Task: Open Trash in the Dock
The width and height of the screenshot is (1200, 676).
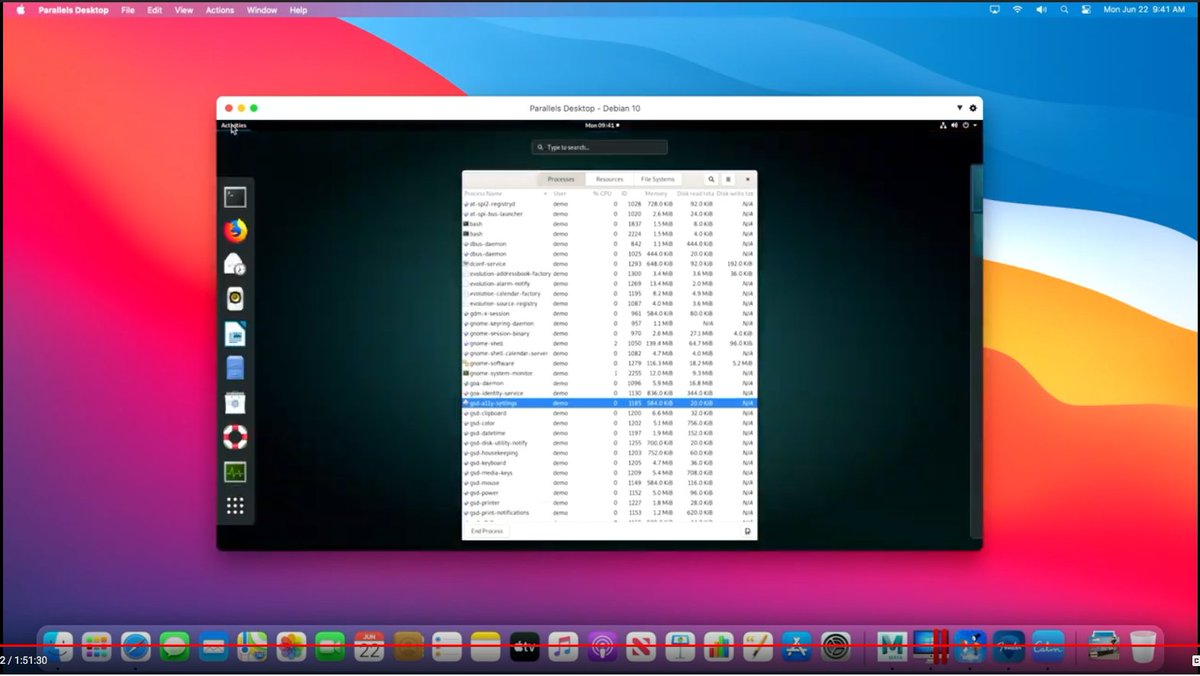Action: 1143,646
